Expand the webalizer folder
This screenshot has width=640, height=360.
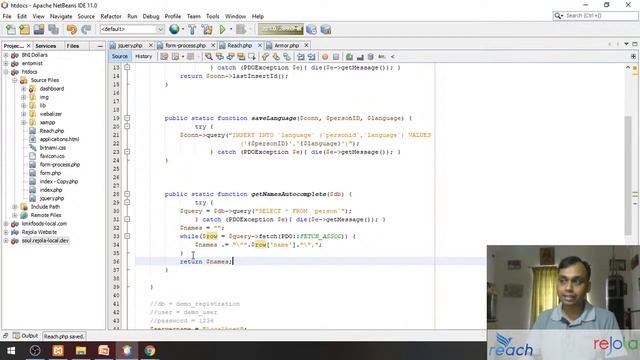coord(24,114)
